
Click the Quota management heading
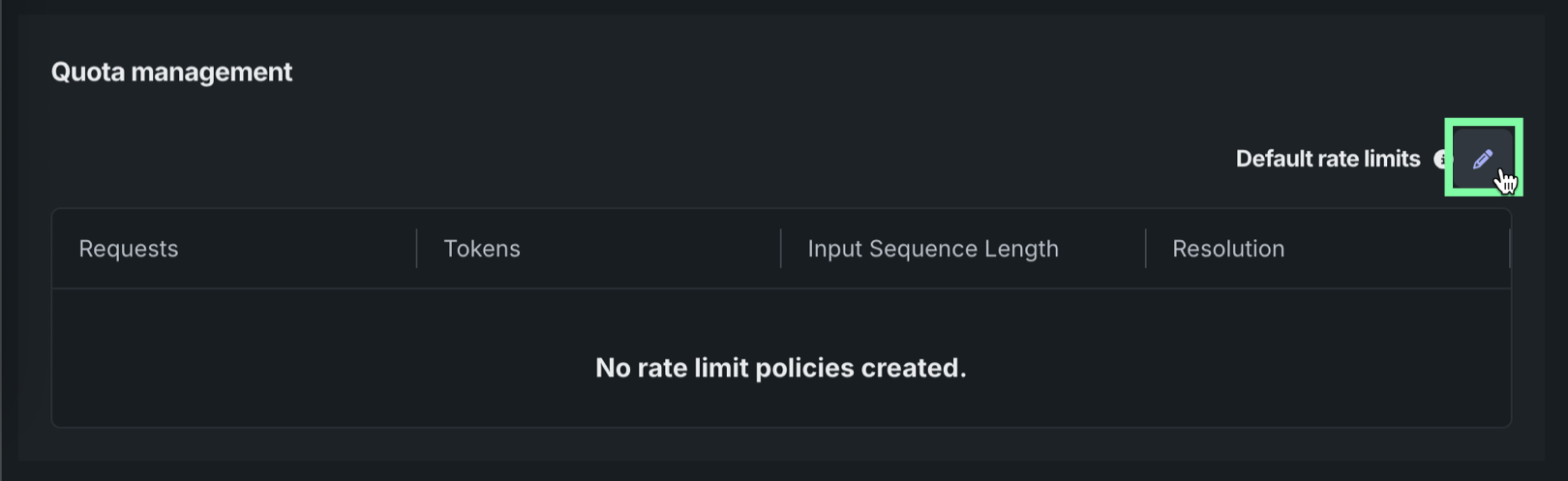(171, 73)
